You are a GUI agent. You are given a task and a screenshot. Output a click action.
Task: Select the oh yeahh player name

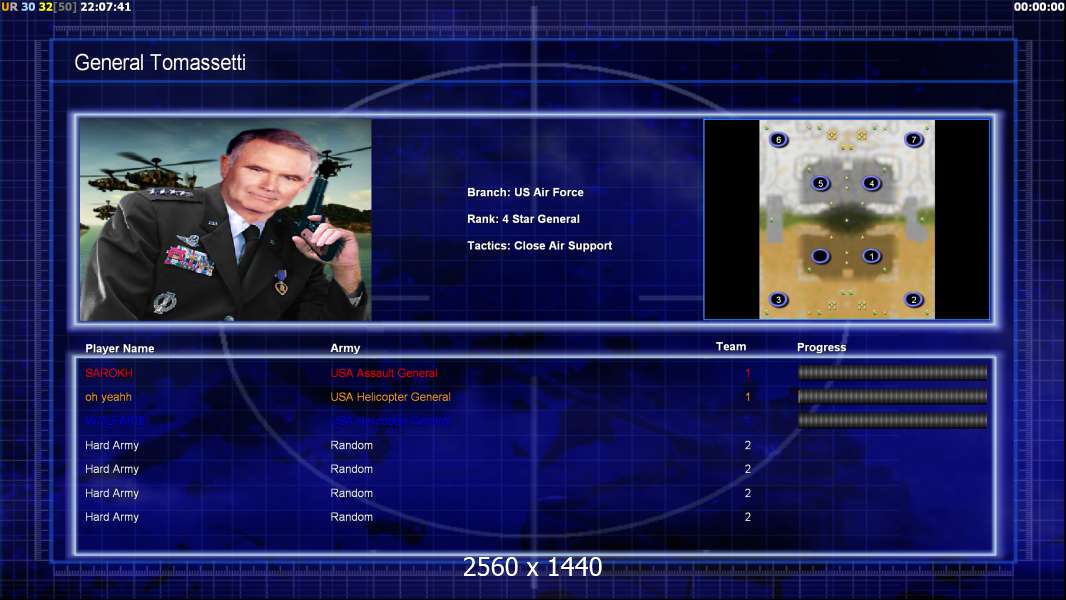pos(108,397)
